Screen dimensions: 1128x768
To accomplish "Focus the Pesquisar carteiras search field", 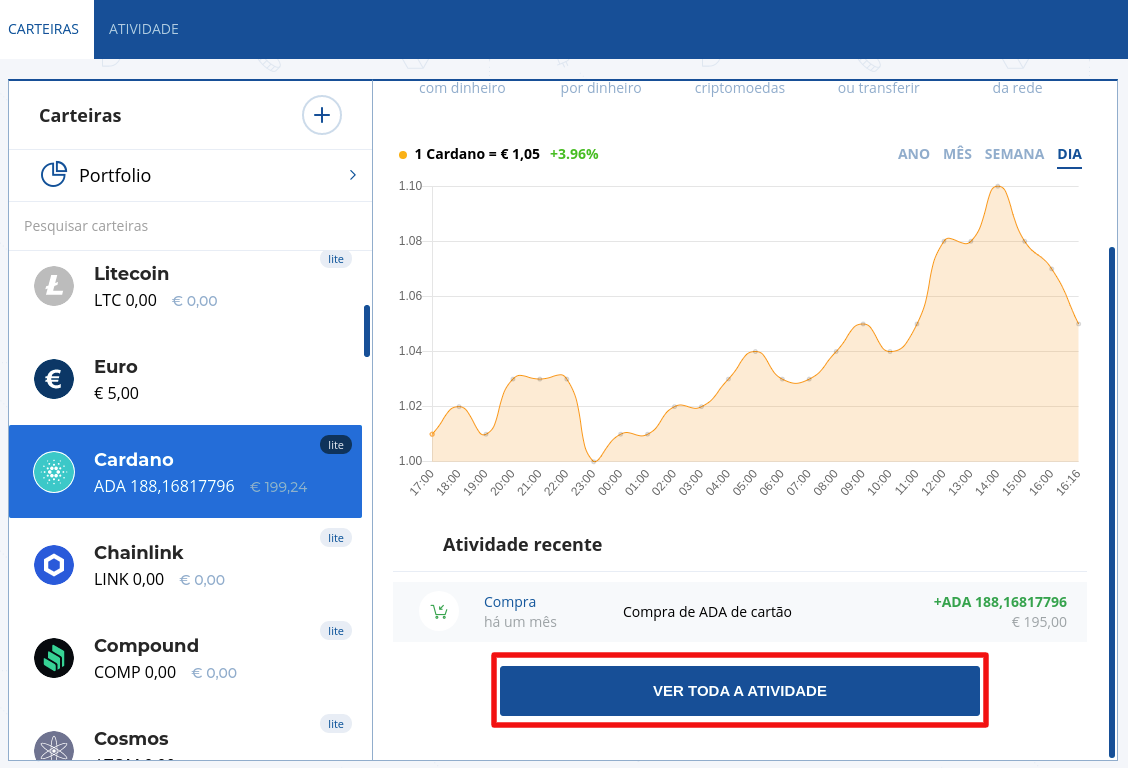I will coord(190,226).
